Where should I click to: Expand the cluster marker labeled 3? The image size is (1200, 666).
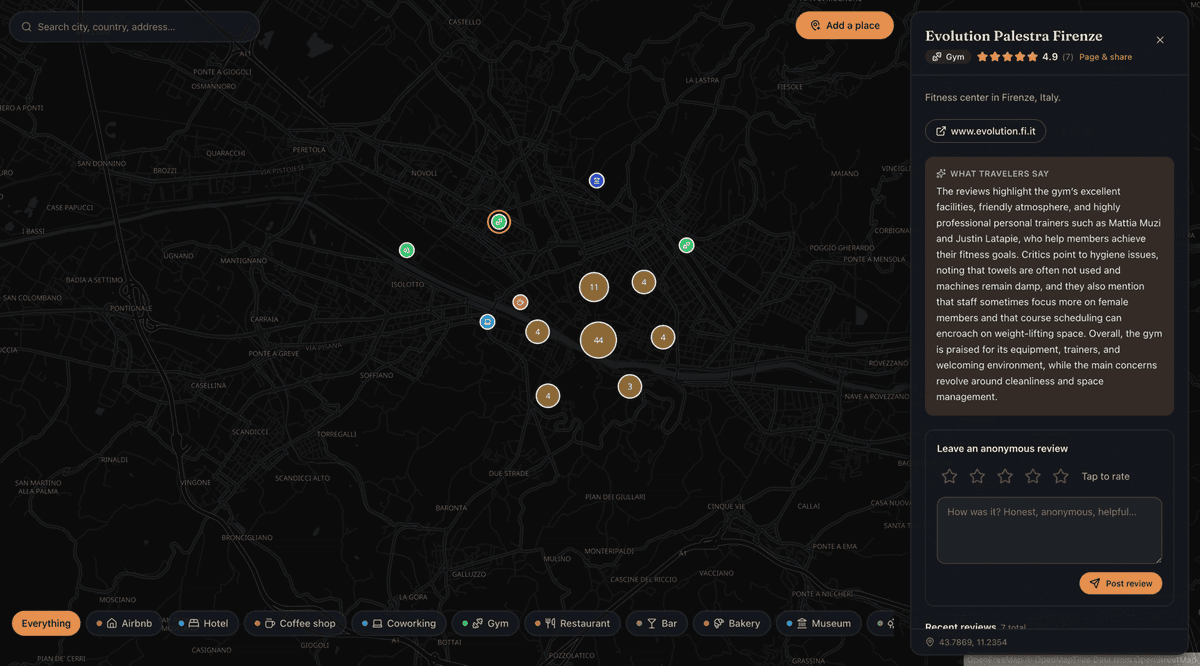point(629,386)
